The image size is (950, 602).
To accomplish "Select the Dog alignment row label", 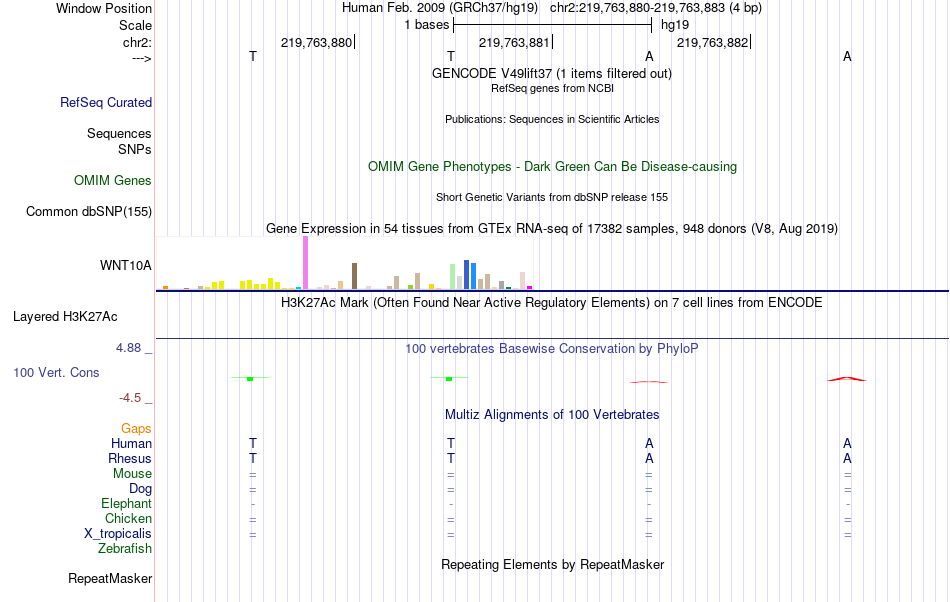I will click(140, 489).
